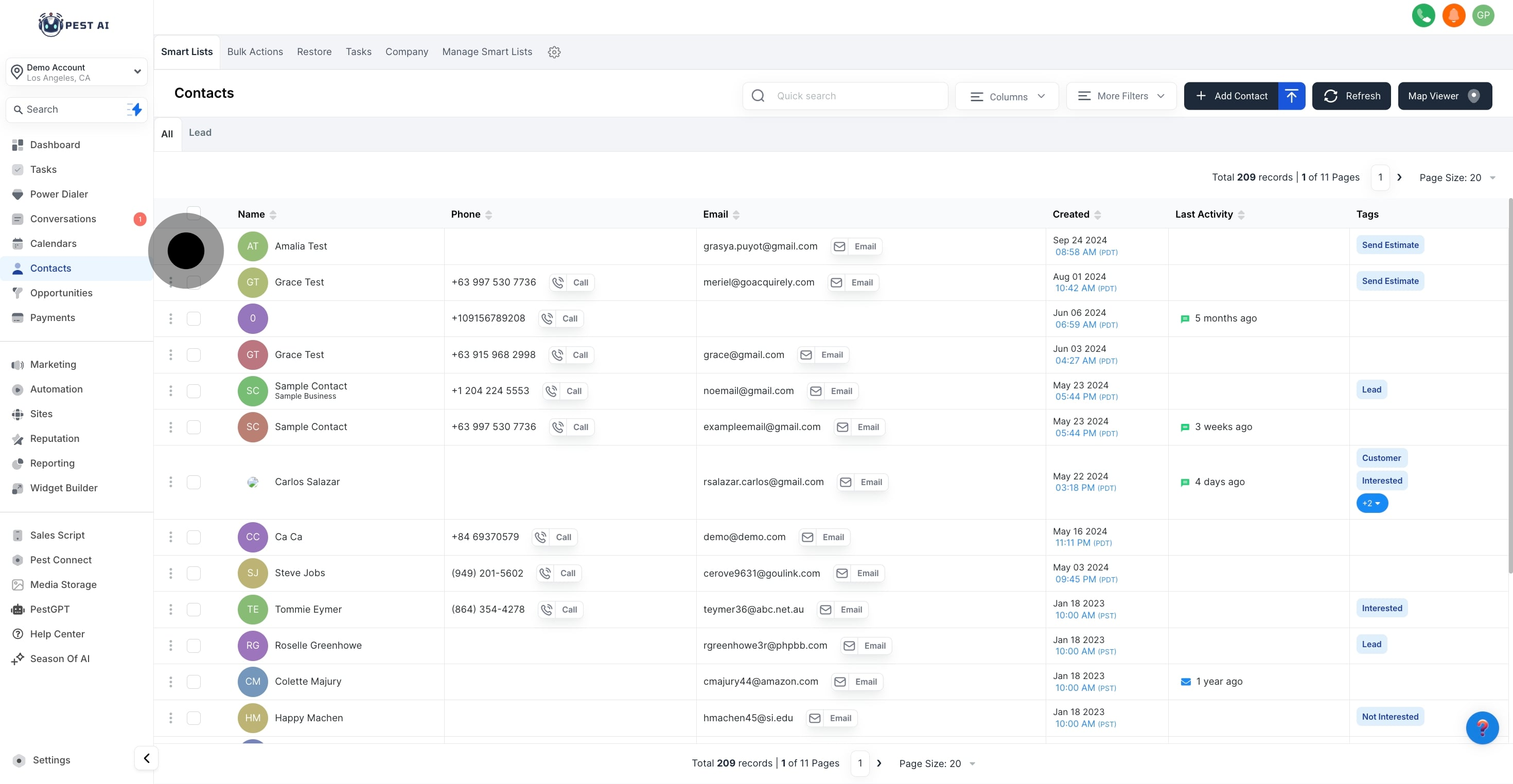Click the import contacts upload arrow icon

click(1291, 96)
